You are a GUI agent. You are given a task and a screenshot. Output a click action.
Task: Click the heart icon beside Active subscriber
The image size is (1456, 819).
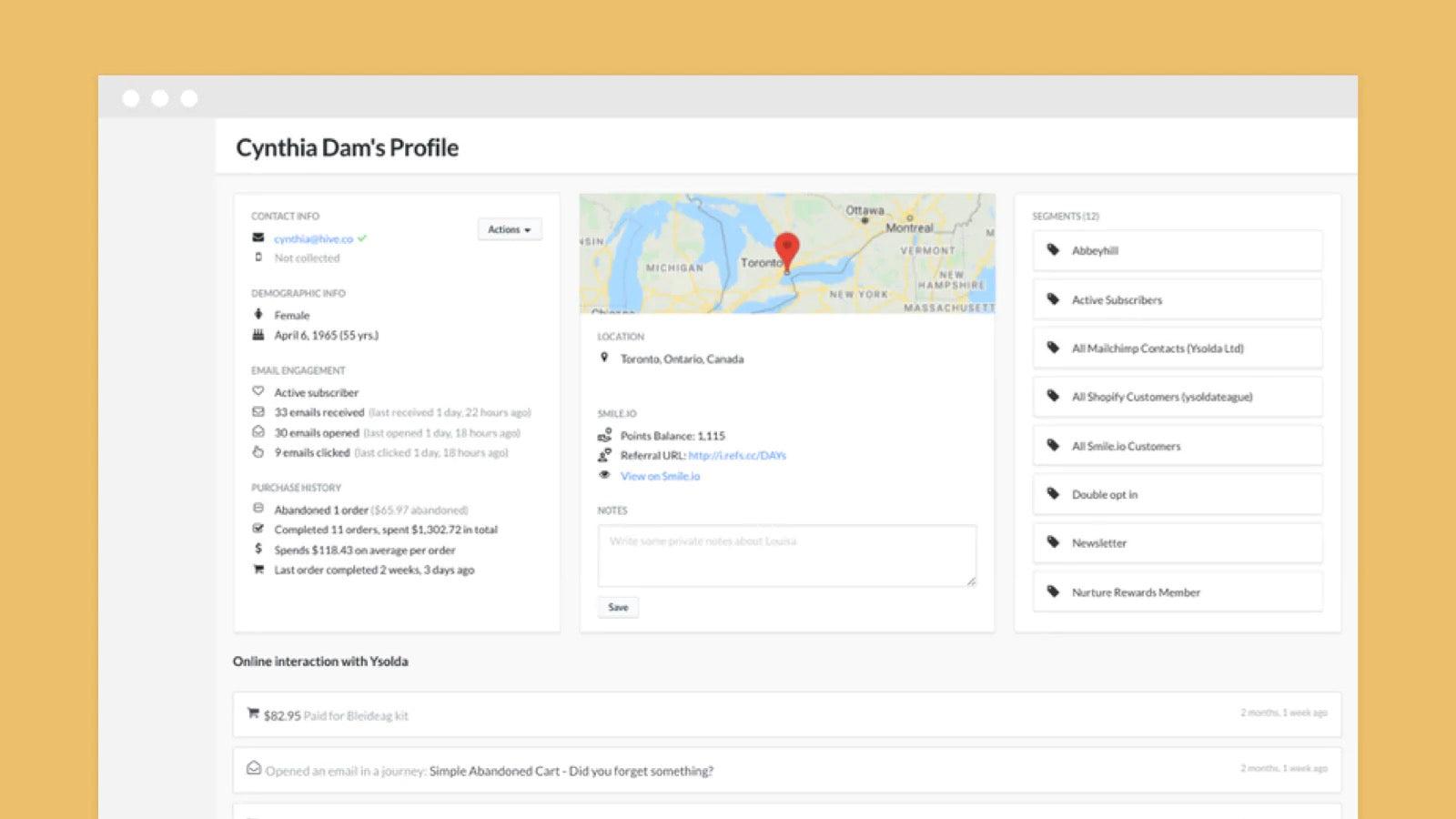tap(258, 391)
